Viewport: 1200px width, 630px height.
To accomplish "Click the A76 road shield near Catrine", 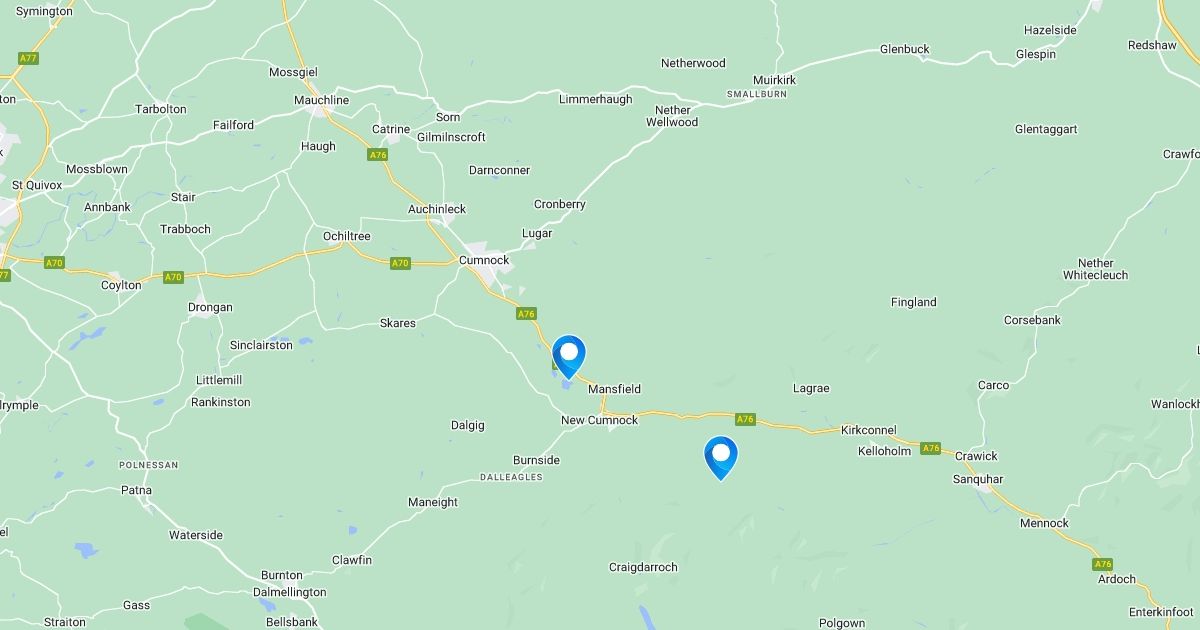I will pyautogui.click(x=377, y=155).
